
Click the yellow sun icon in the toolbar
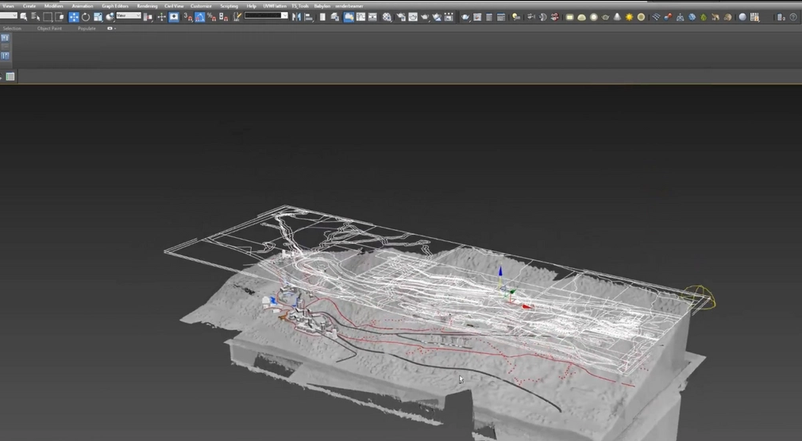coord(627,17)
